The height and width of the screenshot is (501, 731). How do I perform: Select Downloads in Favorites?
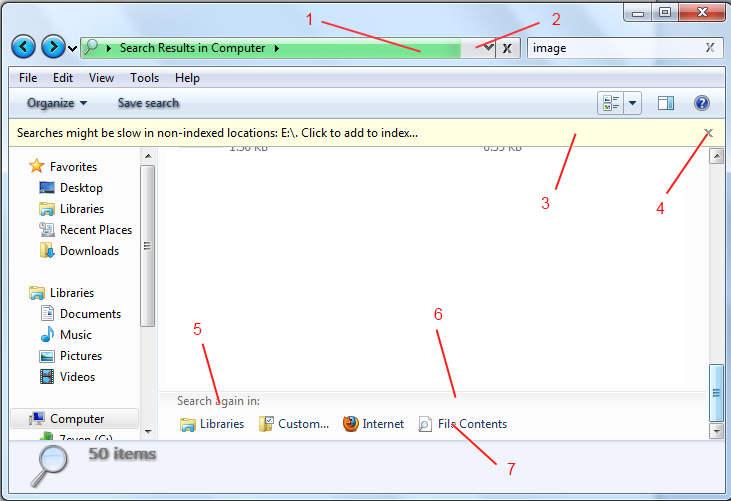[x=88, y=251]
